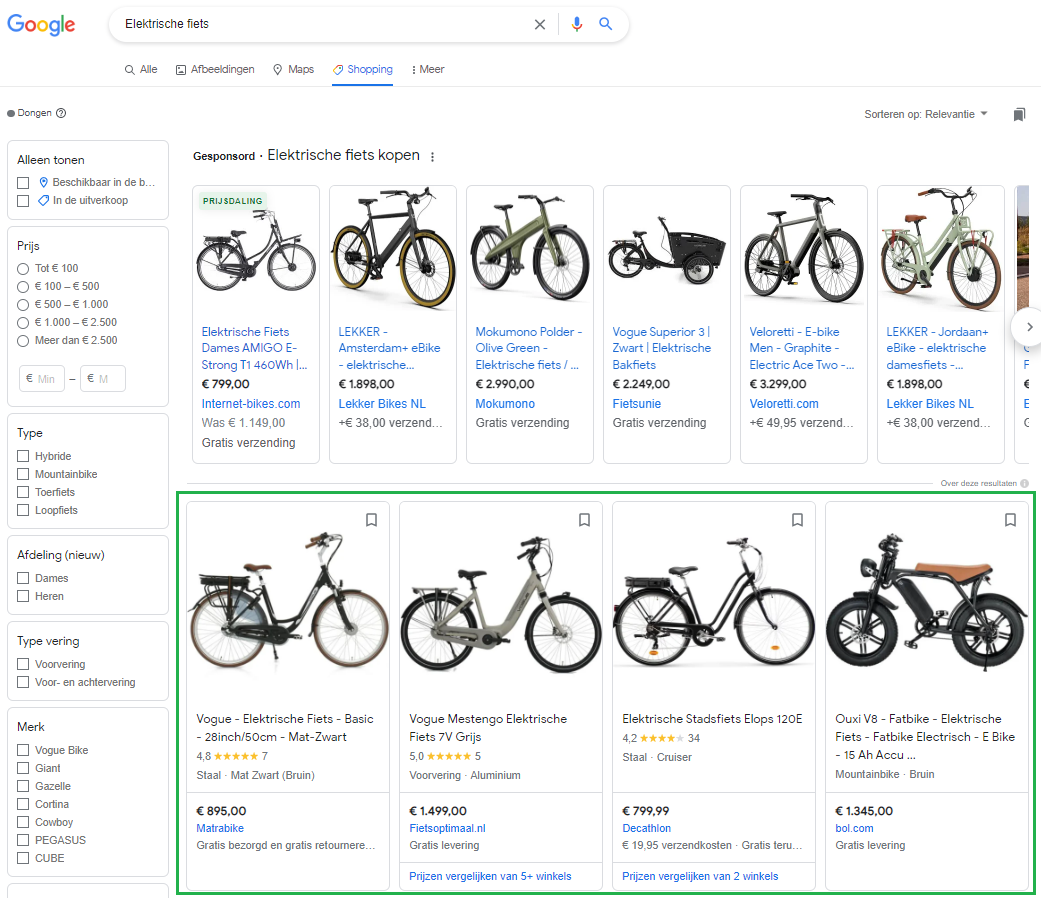This screenshot has width=1041, height=898.
Task: Check the Giant brand filter
Action: tap(23, 768)
